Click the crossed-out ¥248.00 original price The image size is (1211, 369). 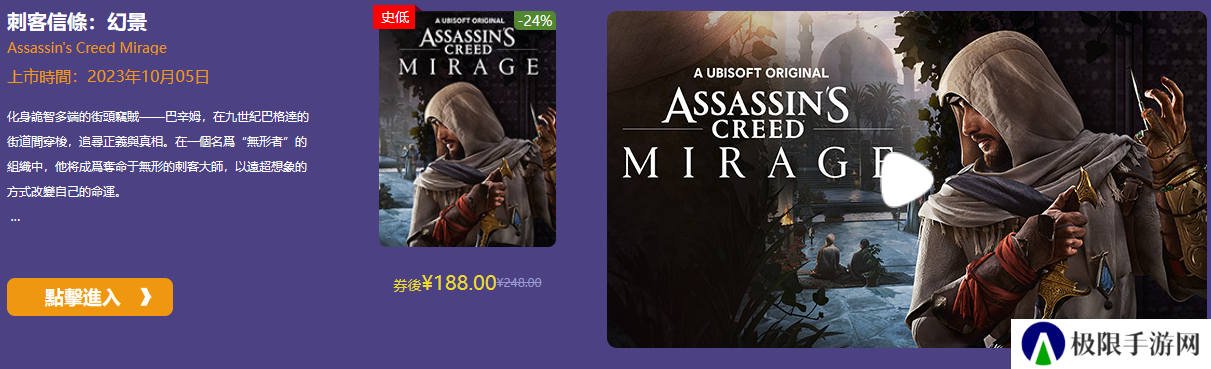[x=519, y=283]
